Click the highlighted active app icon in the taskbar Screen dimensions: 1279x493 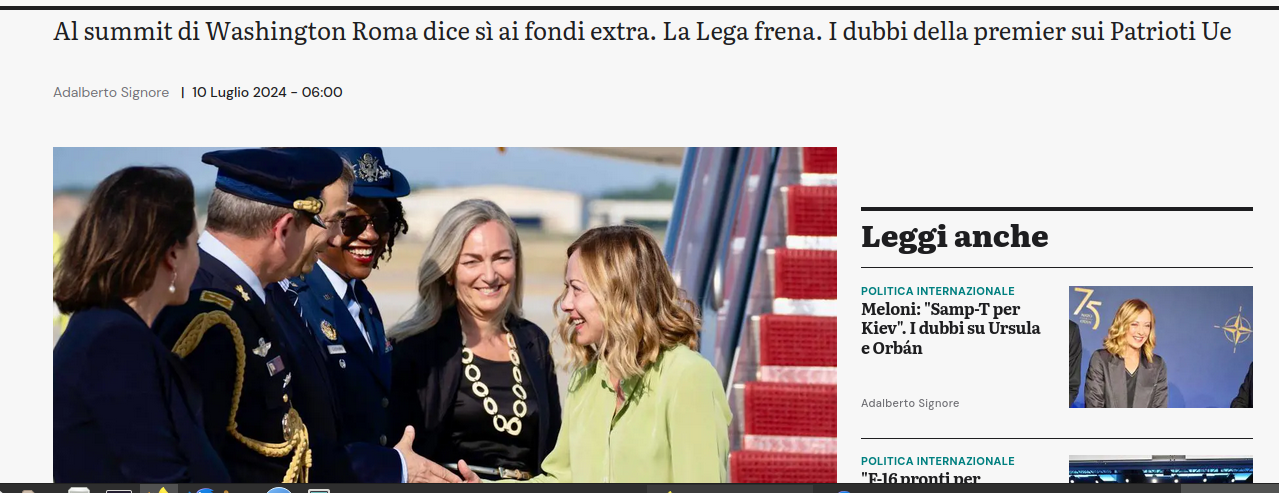[158, 489]
